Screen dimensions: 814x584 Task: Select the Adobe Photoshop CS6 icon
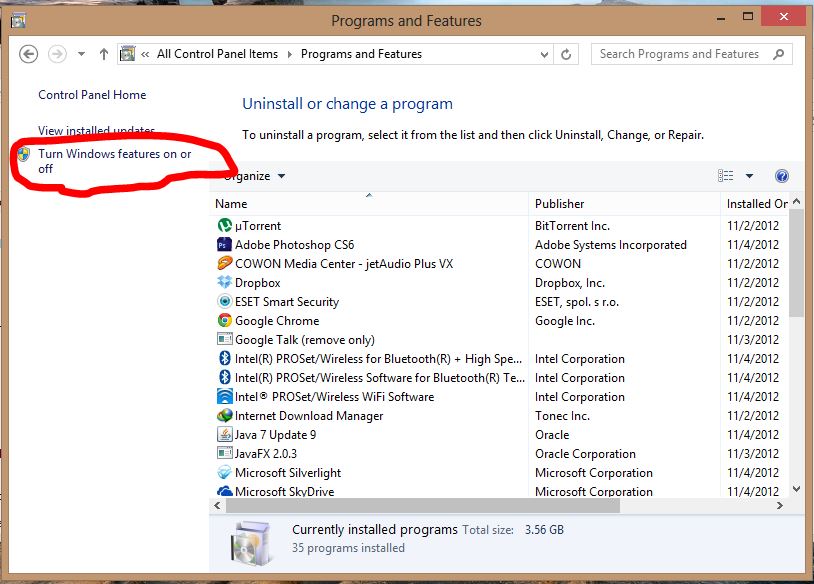pos(224,245)
